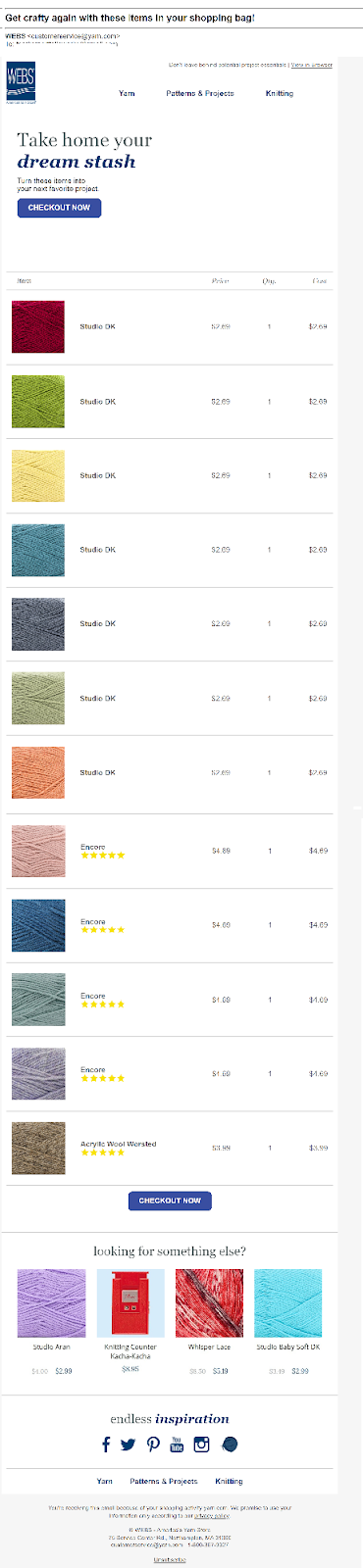Open the Pinterest icon
363x1568 pixels.
pos(153,1445)
